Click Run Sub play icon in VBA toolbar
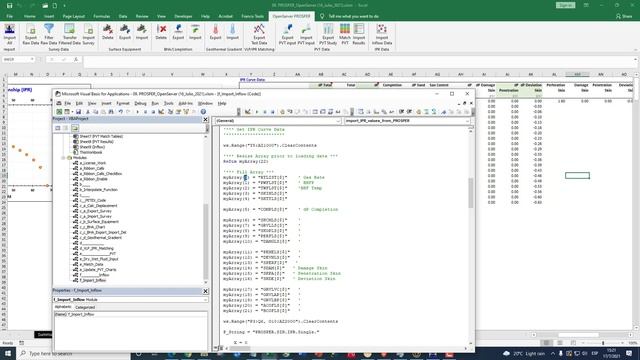640x360 pixels. pyautogui.click(x=138, y=111)
